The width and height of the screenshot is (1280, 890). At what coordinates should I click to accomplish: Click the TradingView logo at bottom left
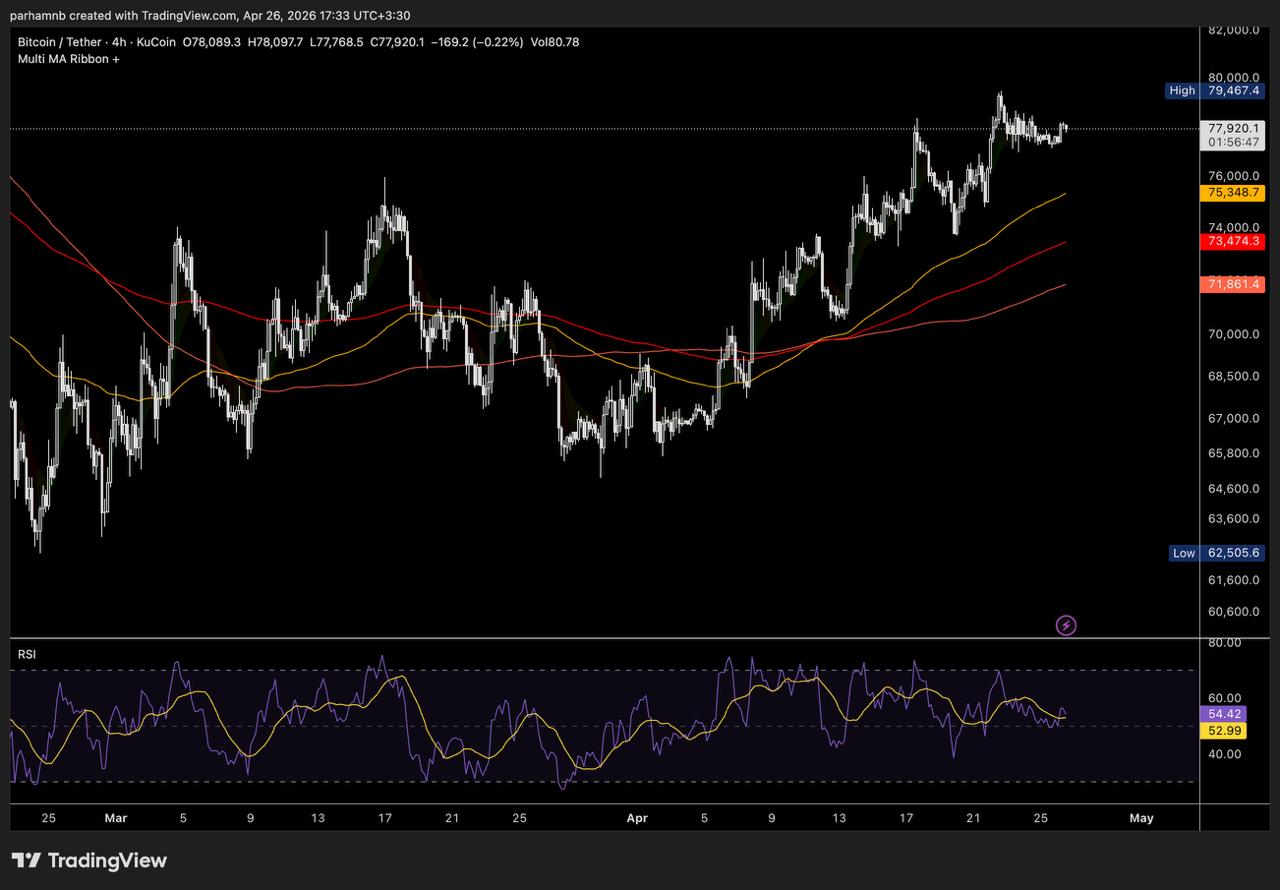tap(89, 860)
